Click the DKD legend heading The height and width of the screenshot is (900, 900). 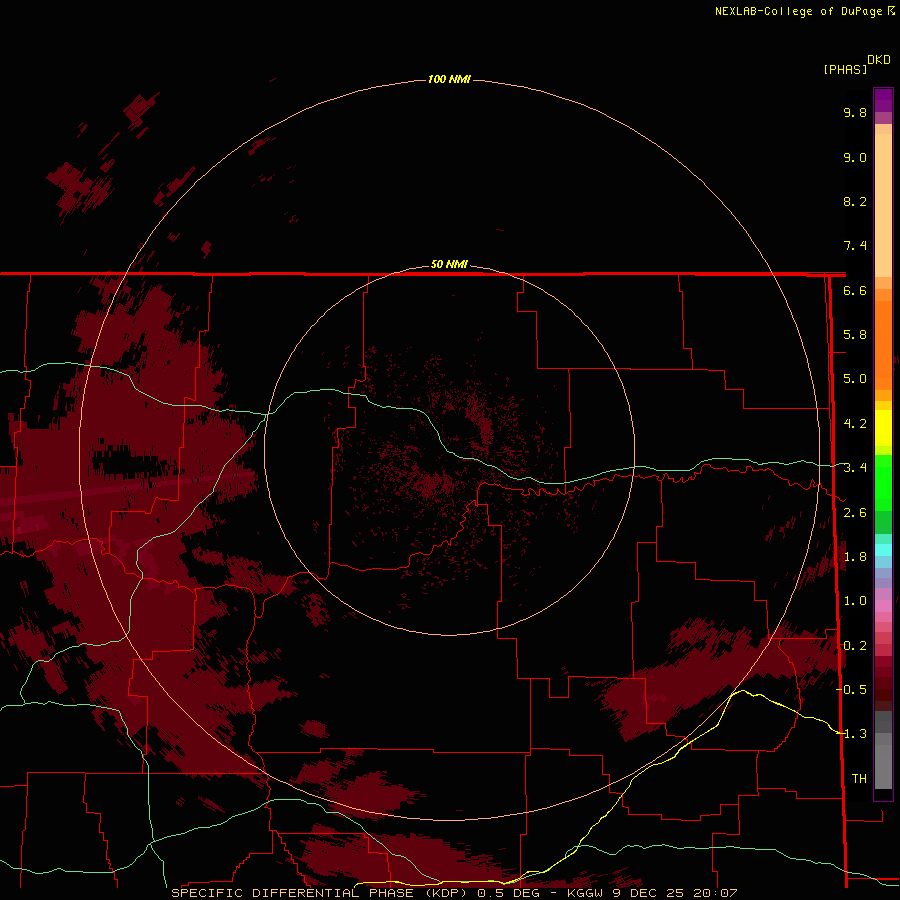[879, 60]
